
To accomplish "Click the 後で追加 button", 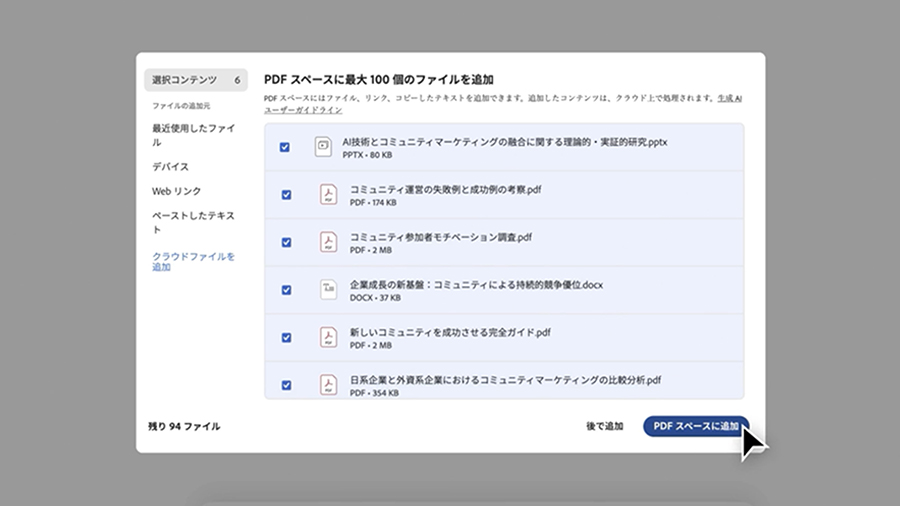I will [x=604, y=426].
